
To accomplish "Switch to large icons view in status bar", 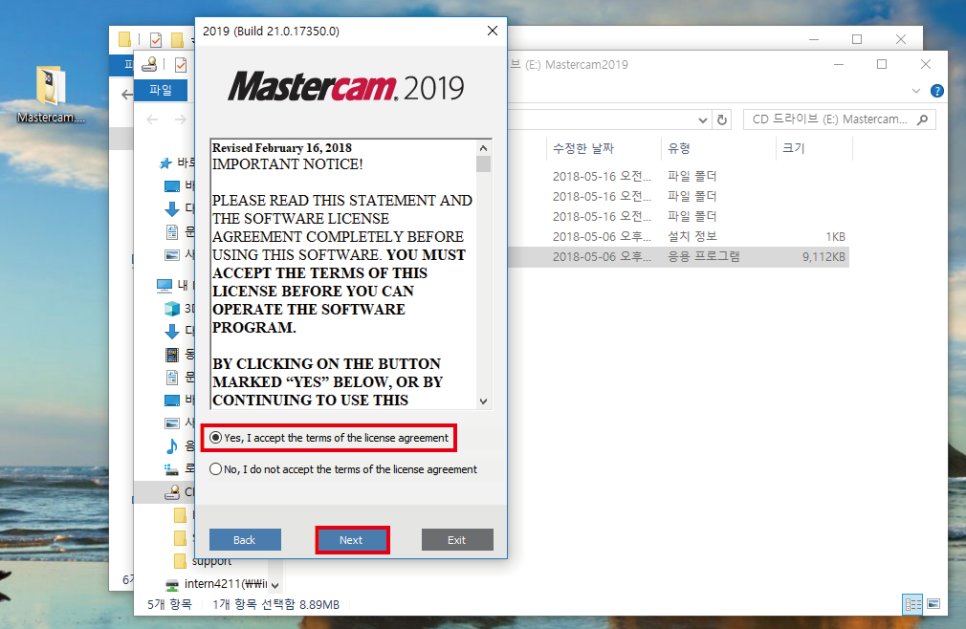I will [x=934, y=604].
